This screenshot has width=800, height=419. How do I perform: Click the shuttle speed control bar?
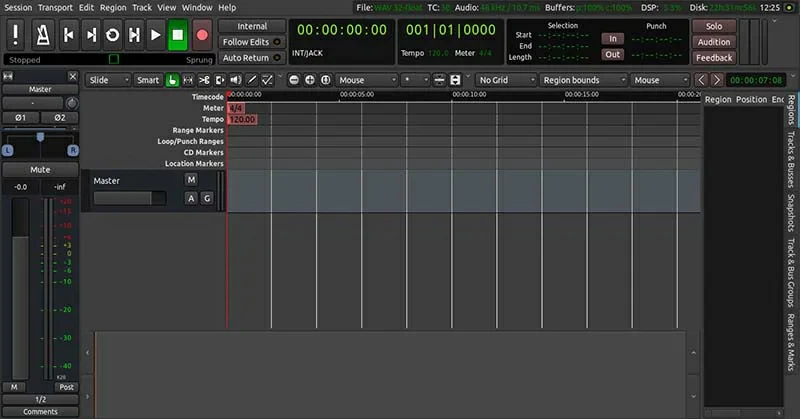pos(108,60)
